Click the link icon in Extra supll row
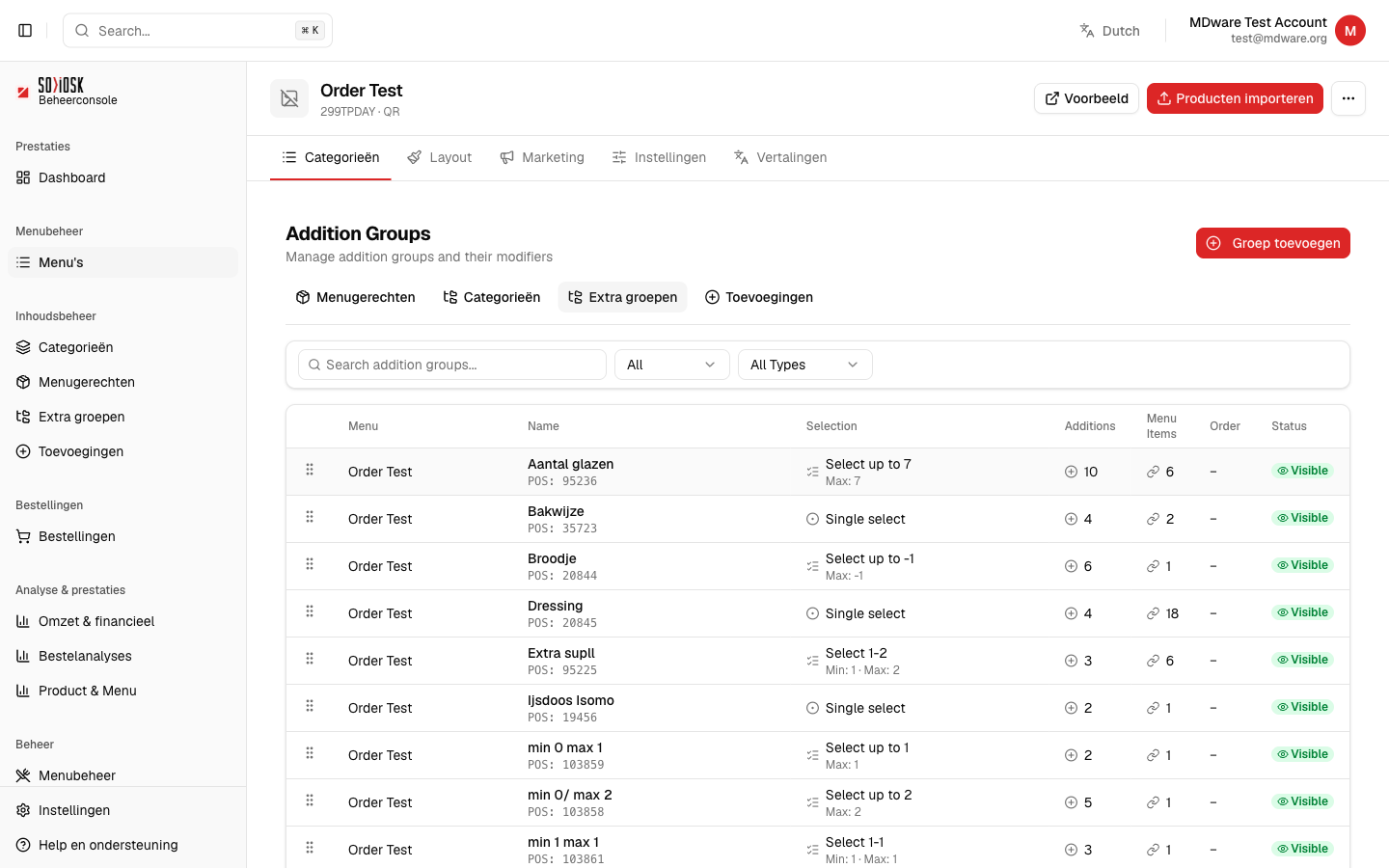 click(1153, 661)
